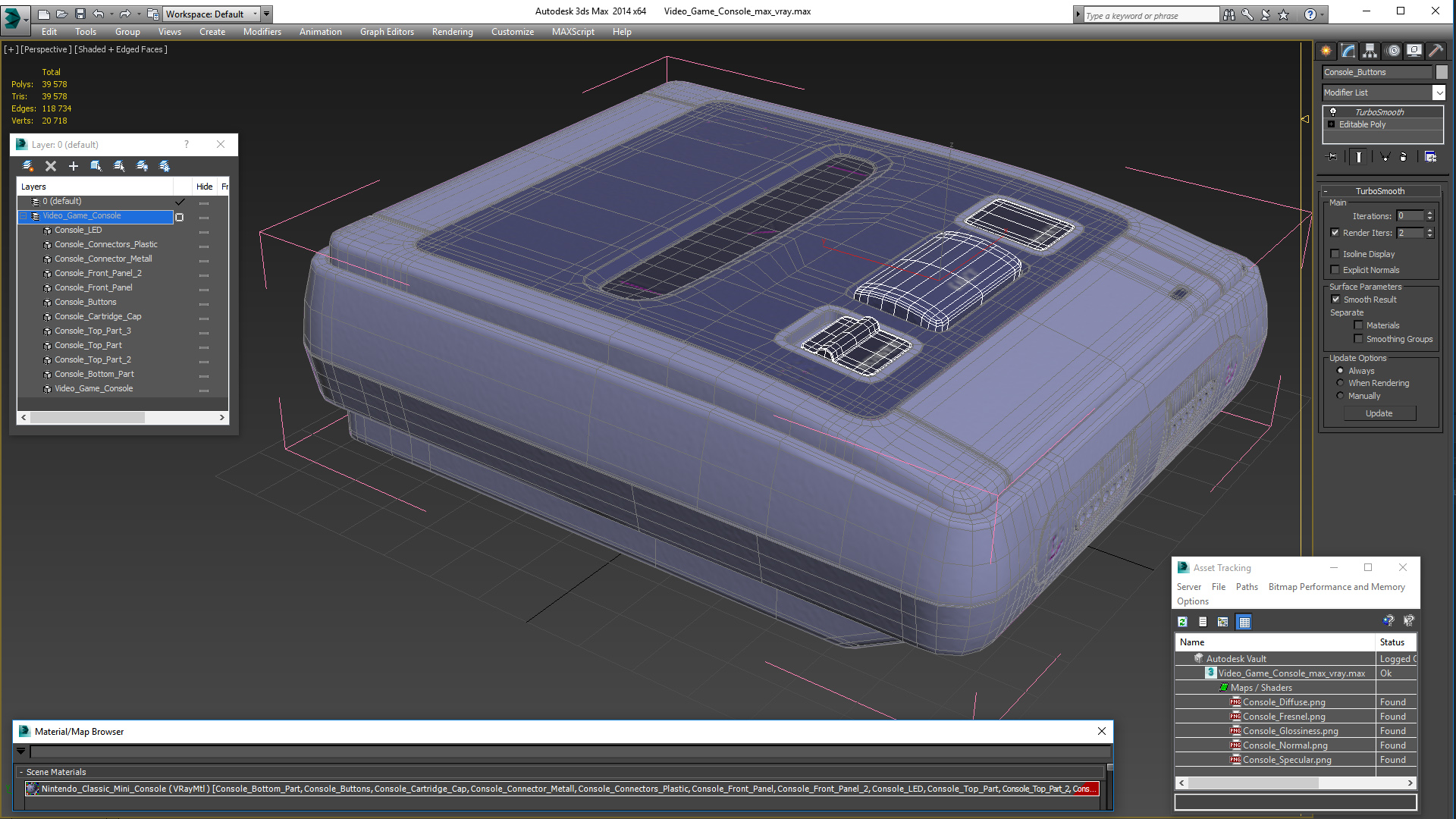Create a new scene file
1456x819 pixels.
coord(44,14)
